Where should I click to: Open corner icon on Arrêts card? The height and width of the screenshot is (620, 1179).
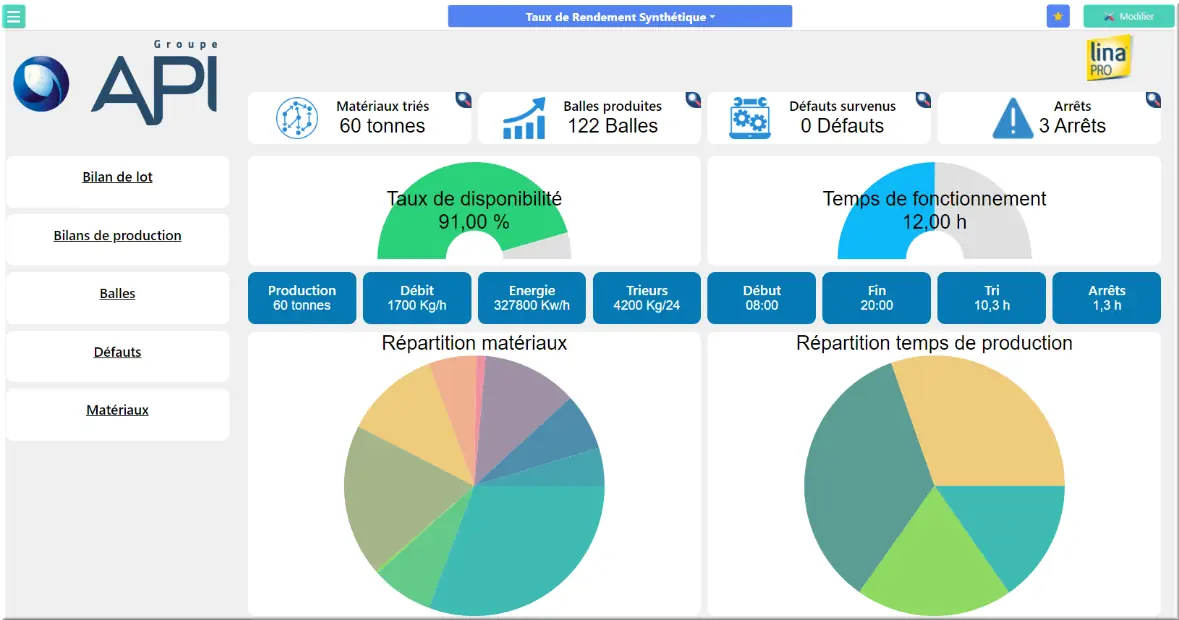coord(1153,99)
